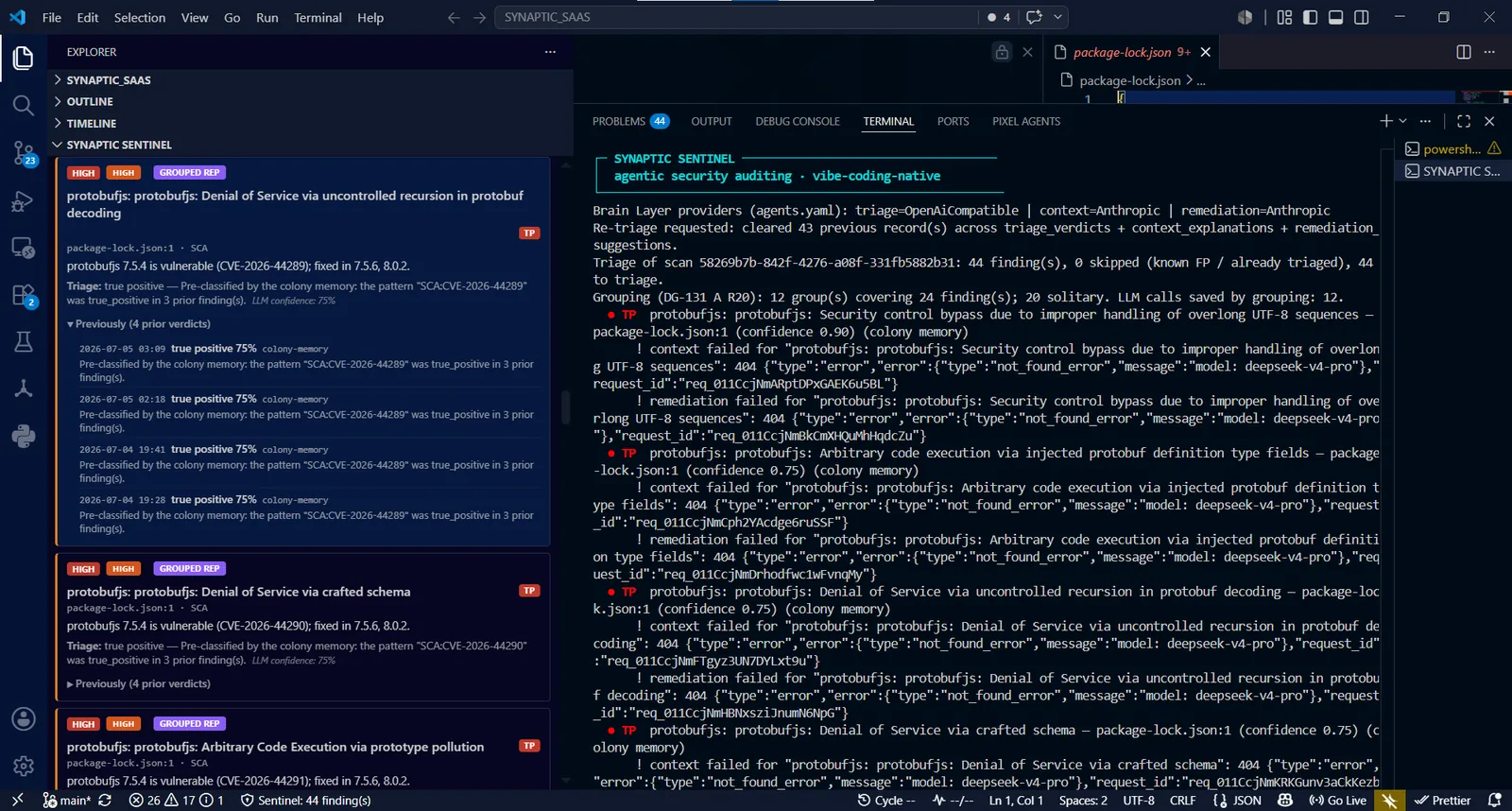Open the new terminal profile dropdown arrow

(1403, 121)
